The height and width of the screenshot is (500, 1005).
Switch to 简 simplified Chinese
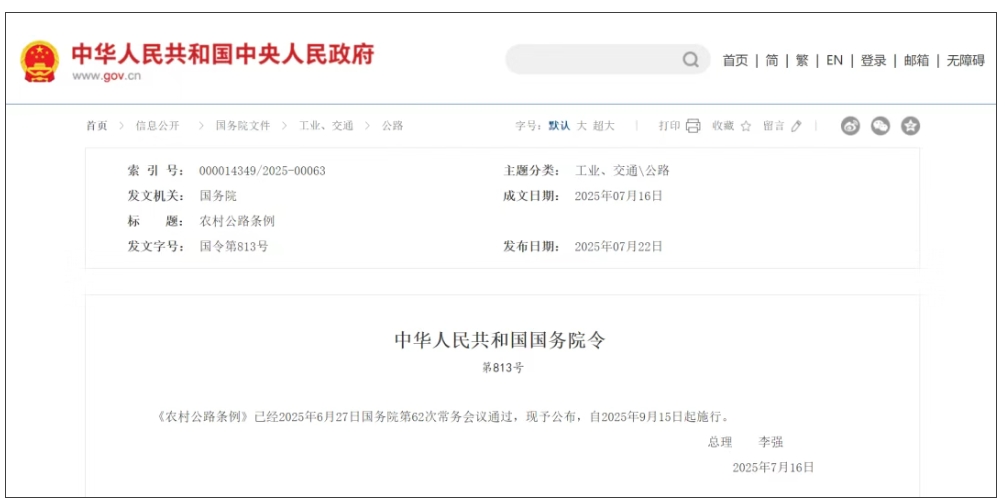click(x=772, y=61)
